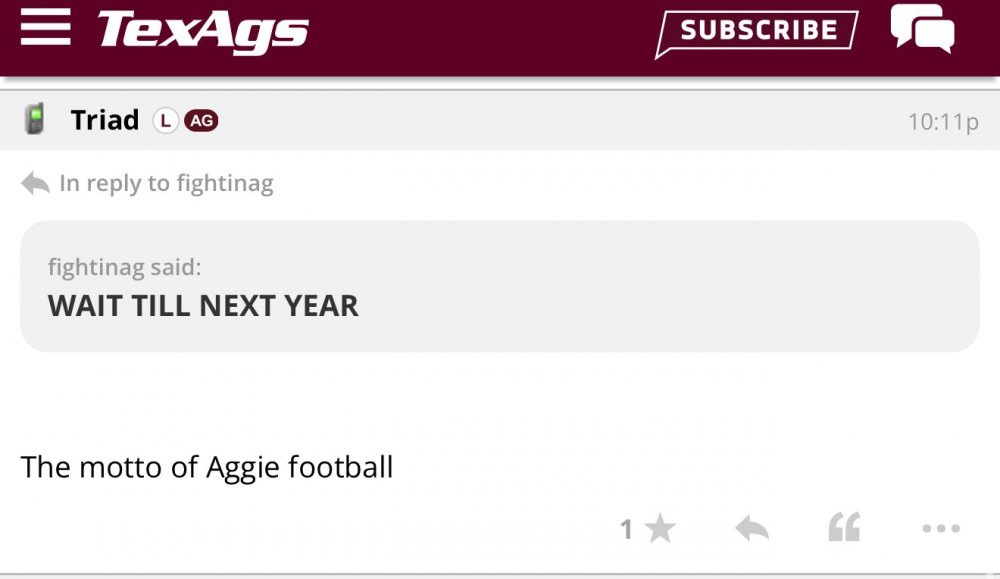Click the reply arrow beside 'In reply to'

(35, 184)
